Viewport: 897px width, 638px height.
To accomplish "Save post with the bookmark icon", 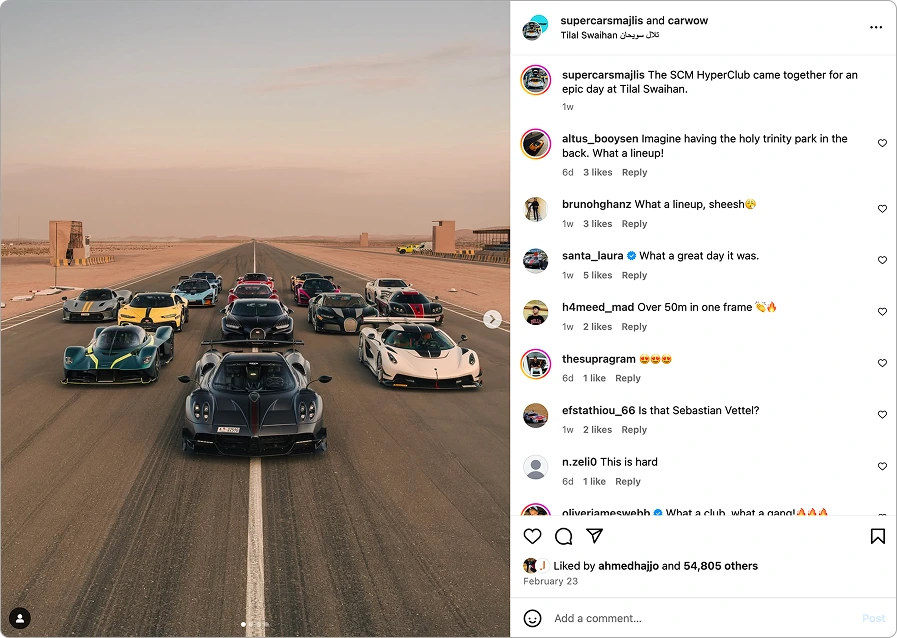I will [x=878, y=536].
